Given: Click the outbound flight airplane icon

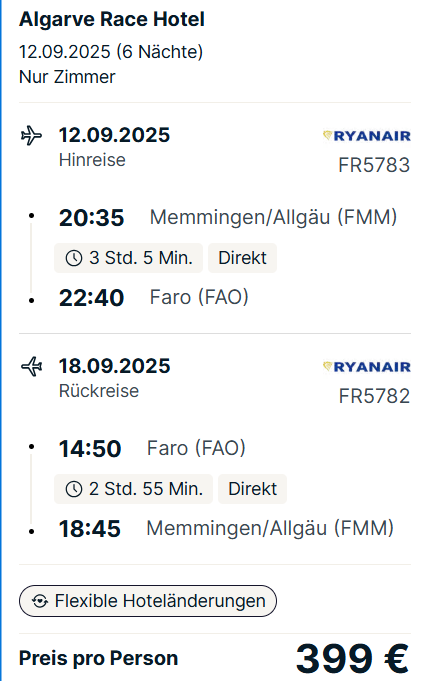Looking at the screenshot, I should pos(31,136).
